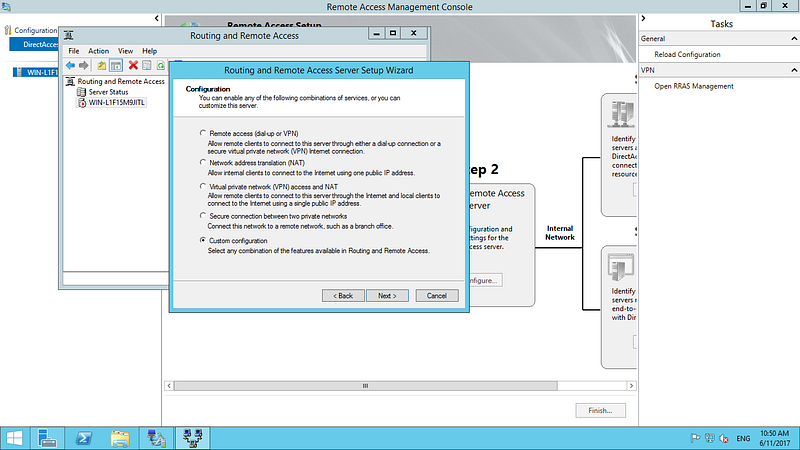
Task: Select Remote access (dial-up or VPN) option
Action: (x=203, y=133)
